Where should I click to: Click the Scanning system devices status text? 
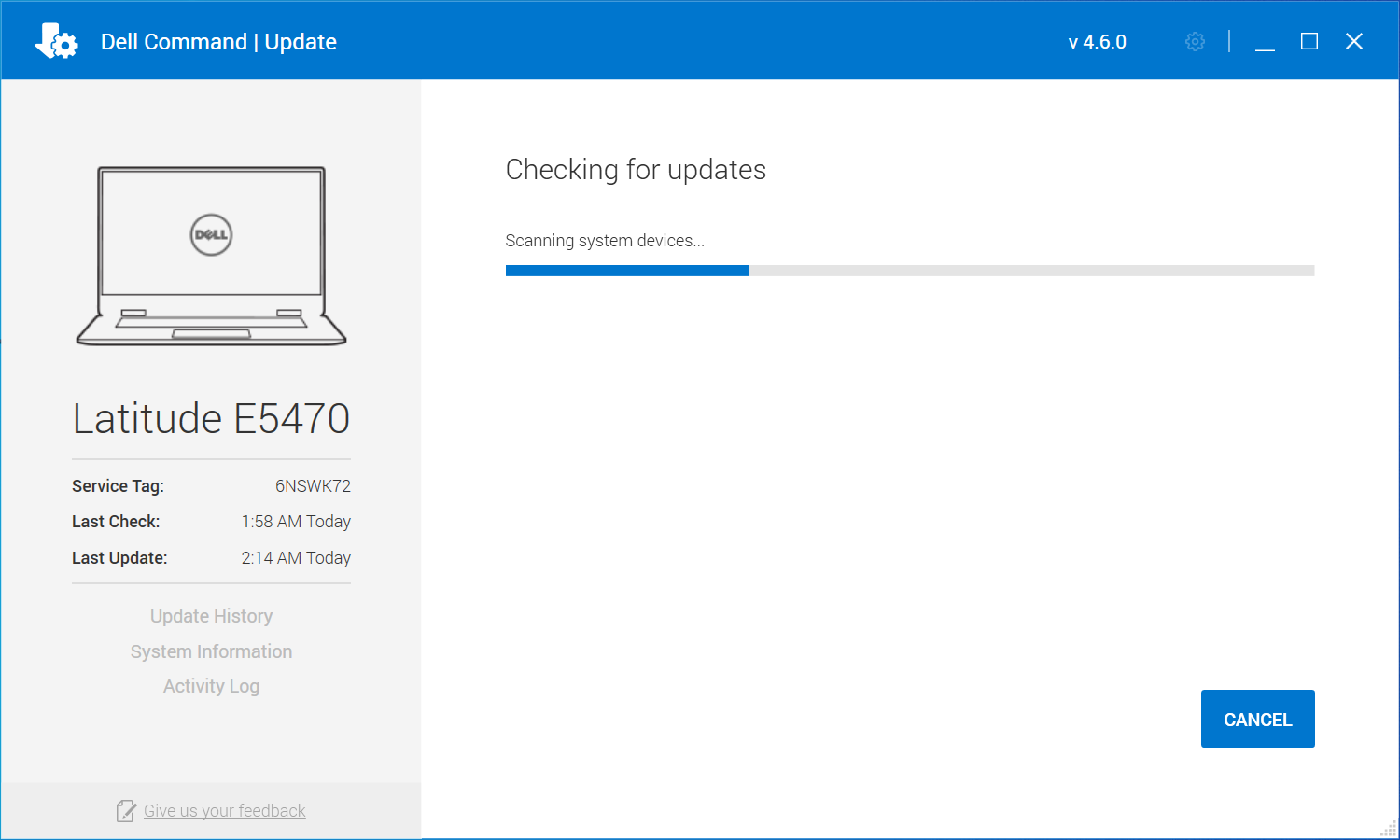click(x=605, y=241)
